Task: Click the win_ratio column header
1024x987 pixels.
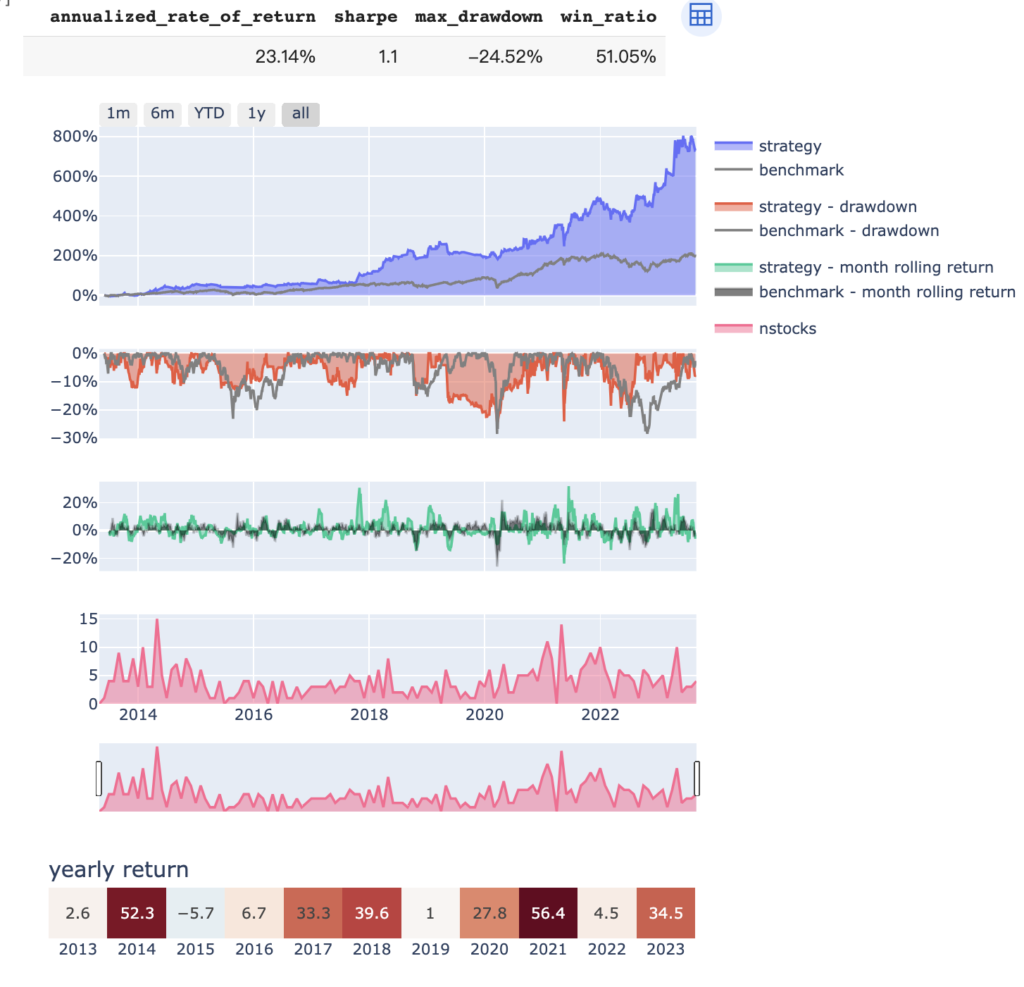Action: click(609, 17)
